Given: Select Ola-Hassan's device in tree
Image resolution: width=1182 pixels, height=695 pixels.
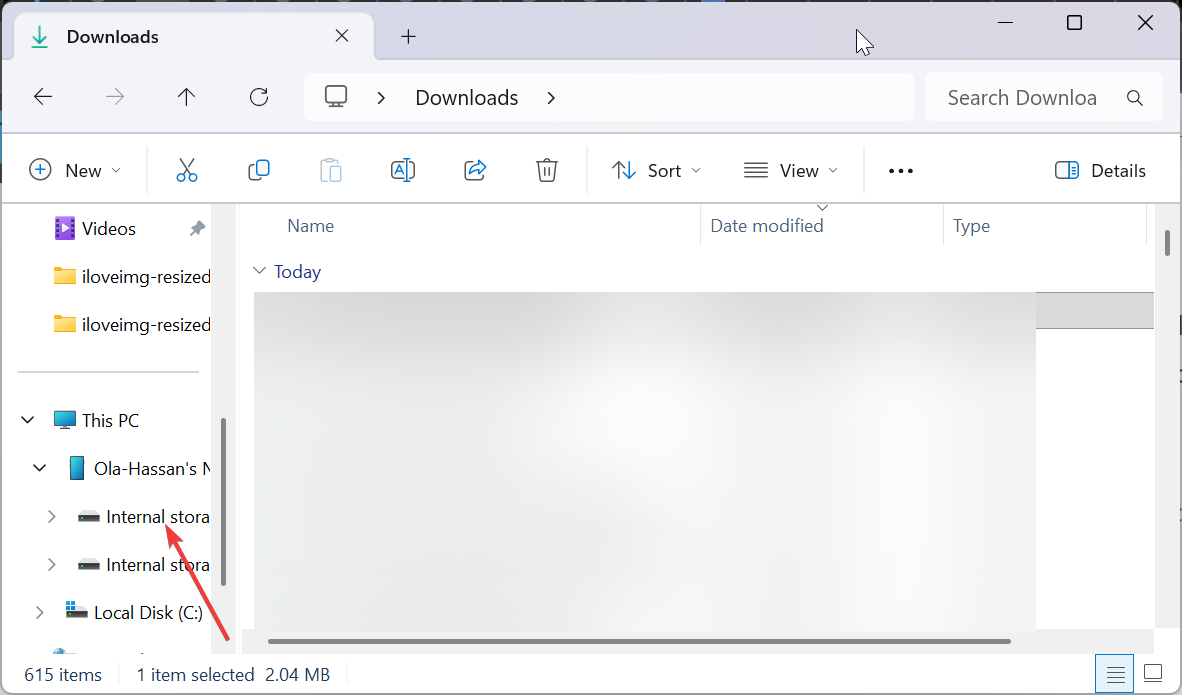Looking at the screenshot, I should coord(138,468).
